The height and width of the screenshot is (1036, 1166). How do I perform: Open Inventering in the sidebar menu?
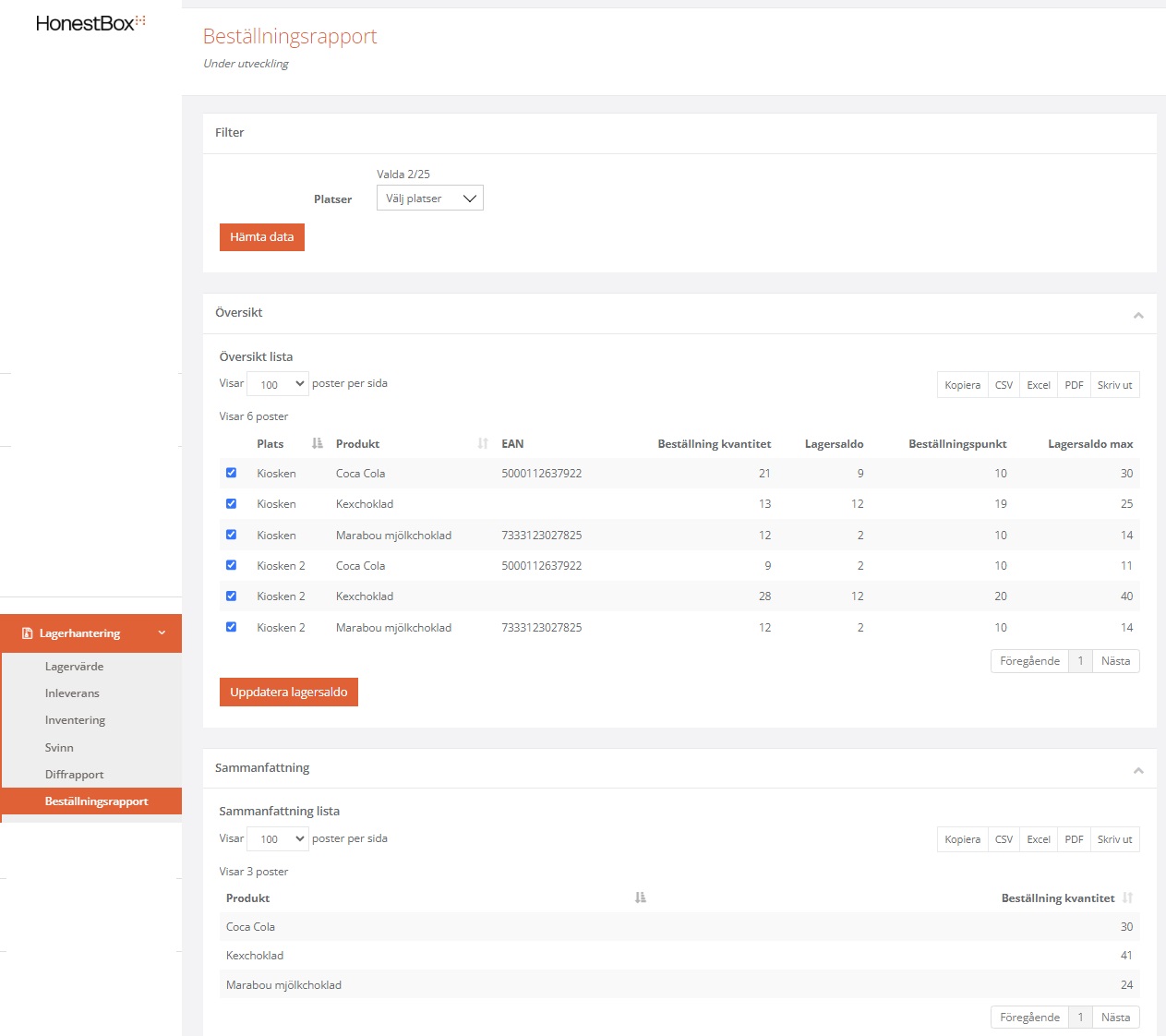point(75,720)
